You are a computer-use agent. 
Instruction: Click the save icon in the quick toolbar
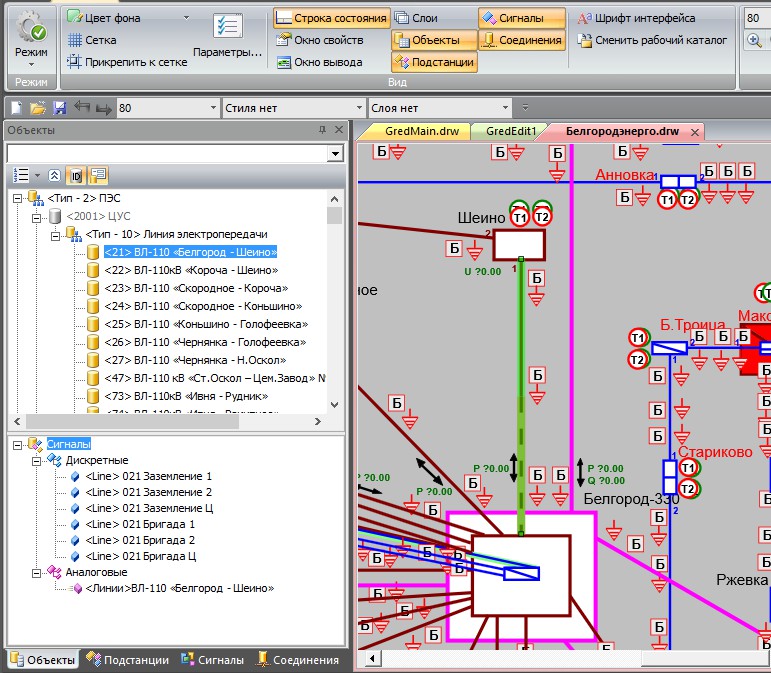coord(60,108)
